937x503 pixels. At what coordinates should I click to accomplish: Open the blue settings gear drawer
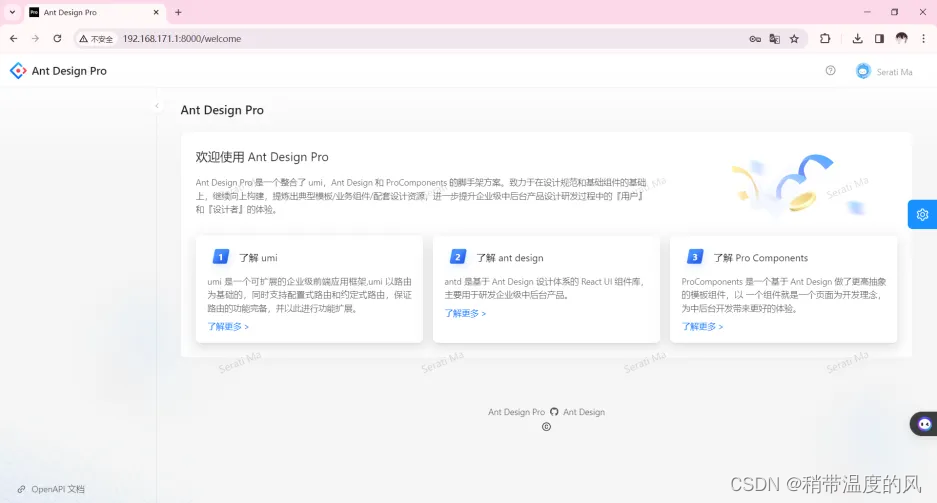click(x=922, y=214)
